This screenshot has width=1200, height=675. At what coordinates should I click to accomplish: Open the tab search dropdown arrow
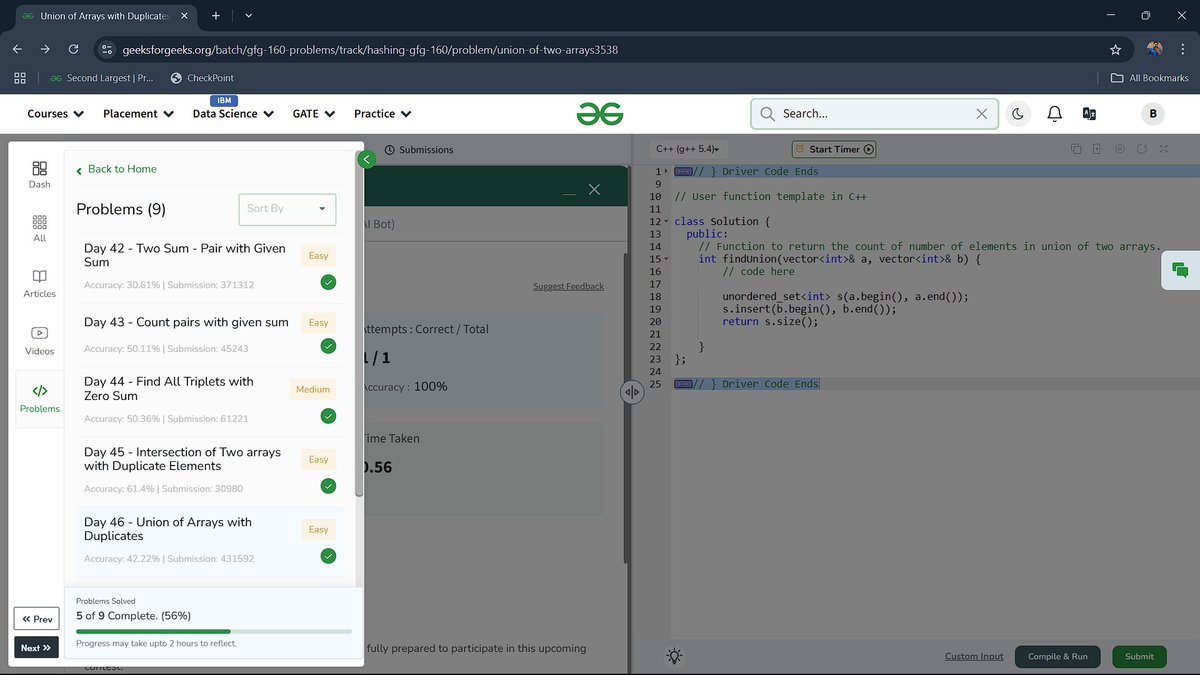(248, 16)
